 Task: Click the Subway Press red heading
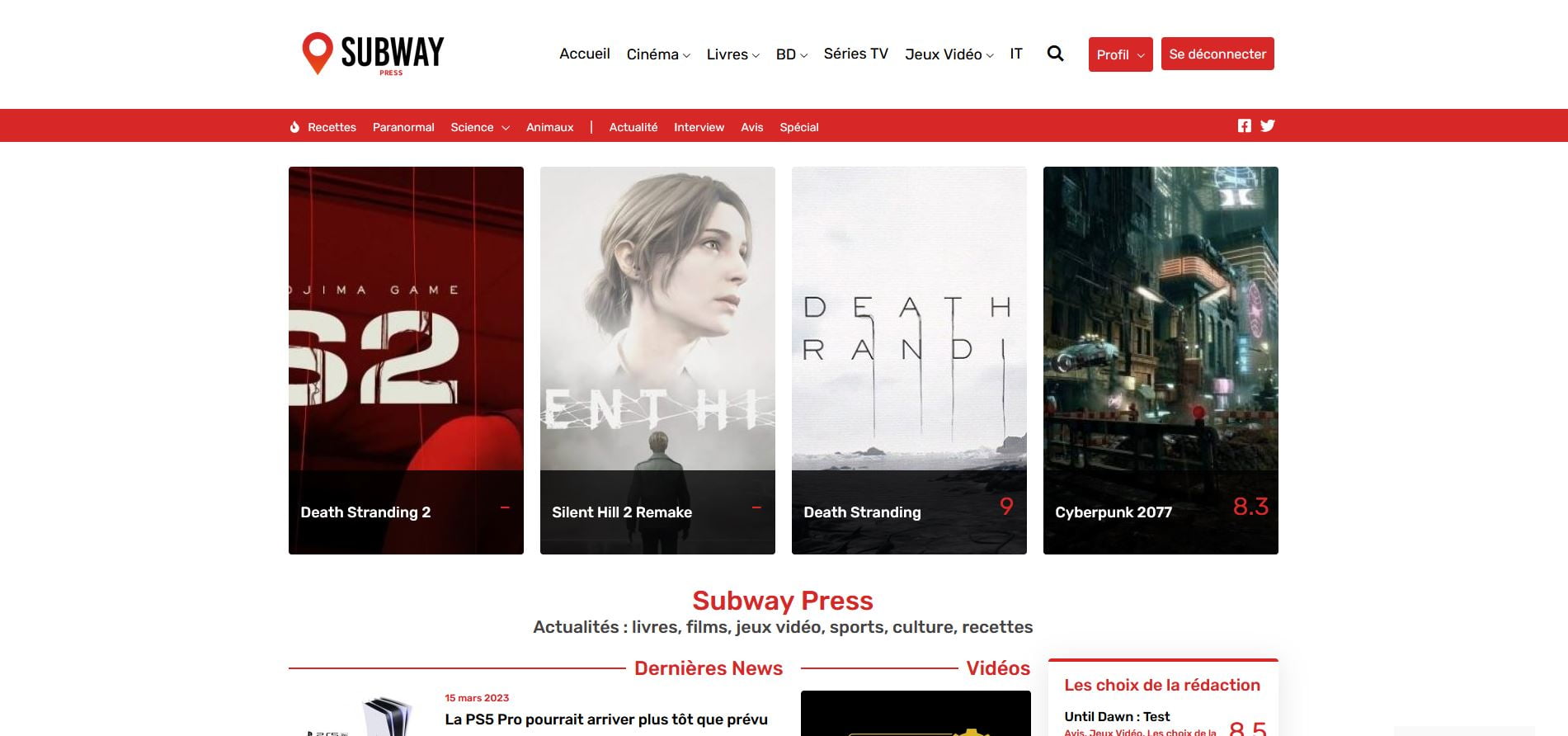[x=783, y=601]
